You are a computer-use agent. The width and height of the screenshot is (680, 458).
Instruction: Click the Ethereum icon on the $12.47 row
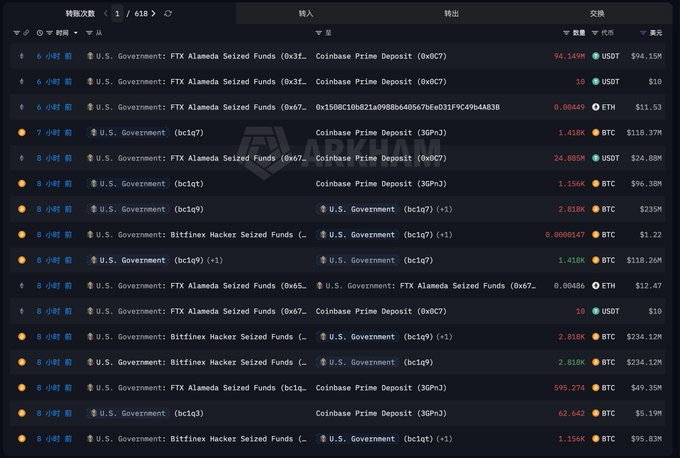pos(22,286)
